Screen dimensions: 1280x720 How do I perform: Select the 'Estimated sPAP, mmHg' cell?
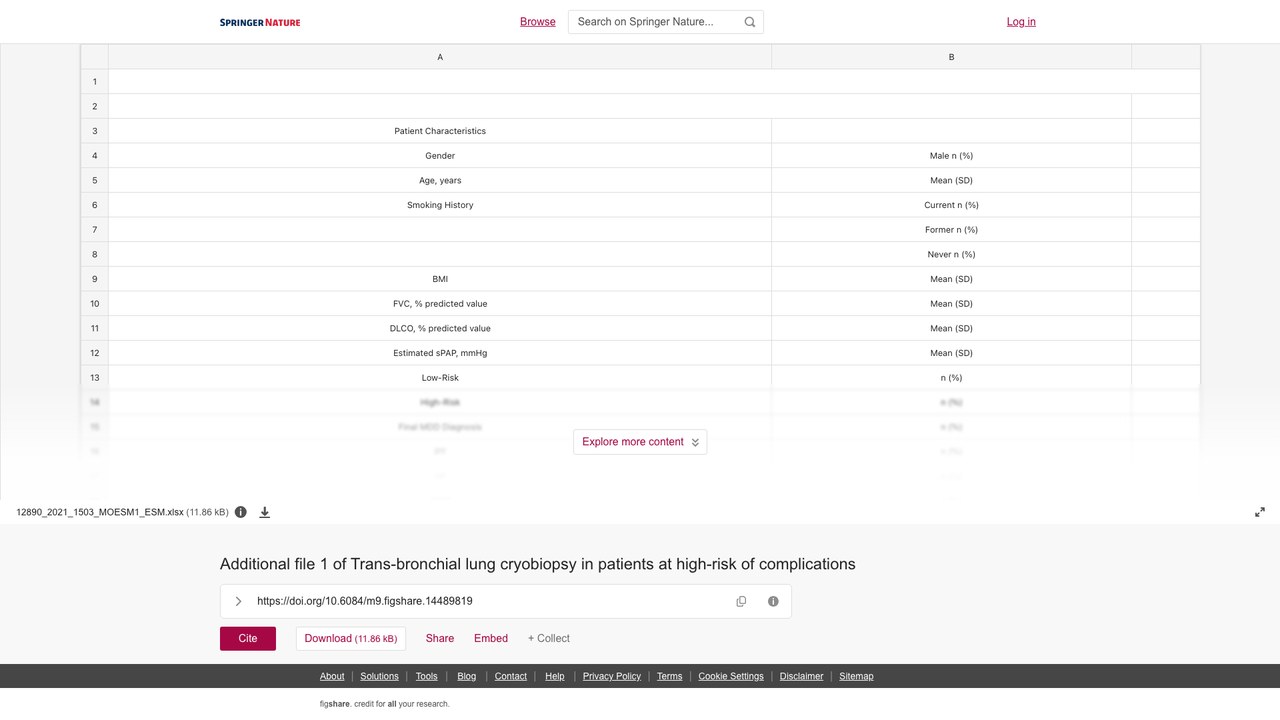(440, 353)
